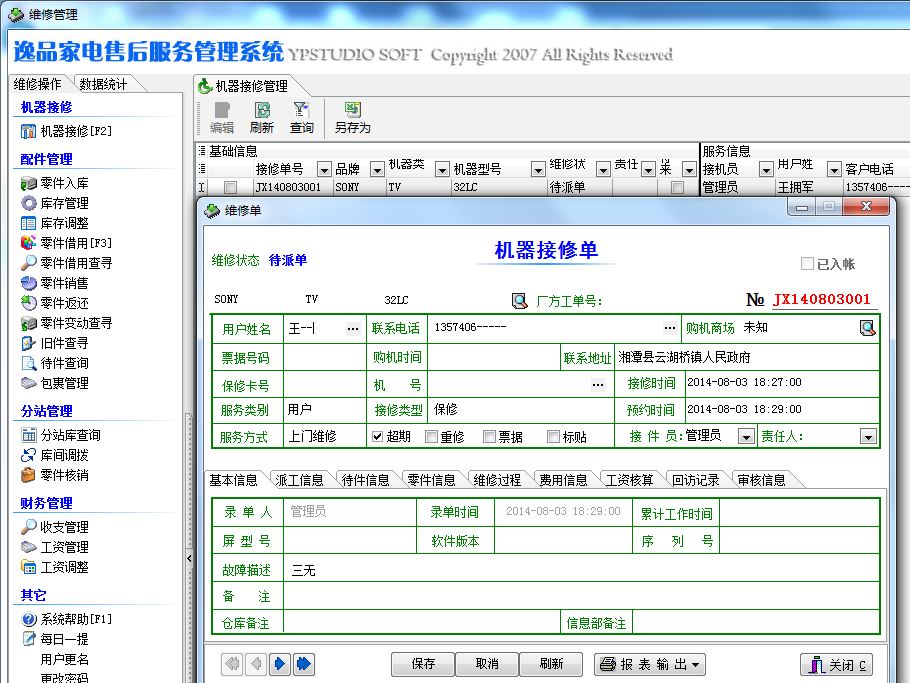Click into the 故障描述 input field

(580, 569)
